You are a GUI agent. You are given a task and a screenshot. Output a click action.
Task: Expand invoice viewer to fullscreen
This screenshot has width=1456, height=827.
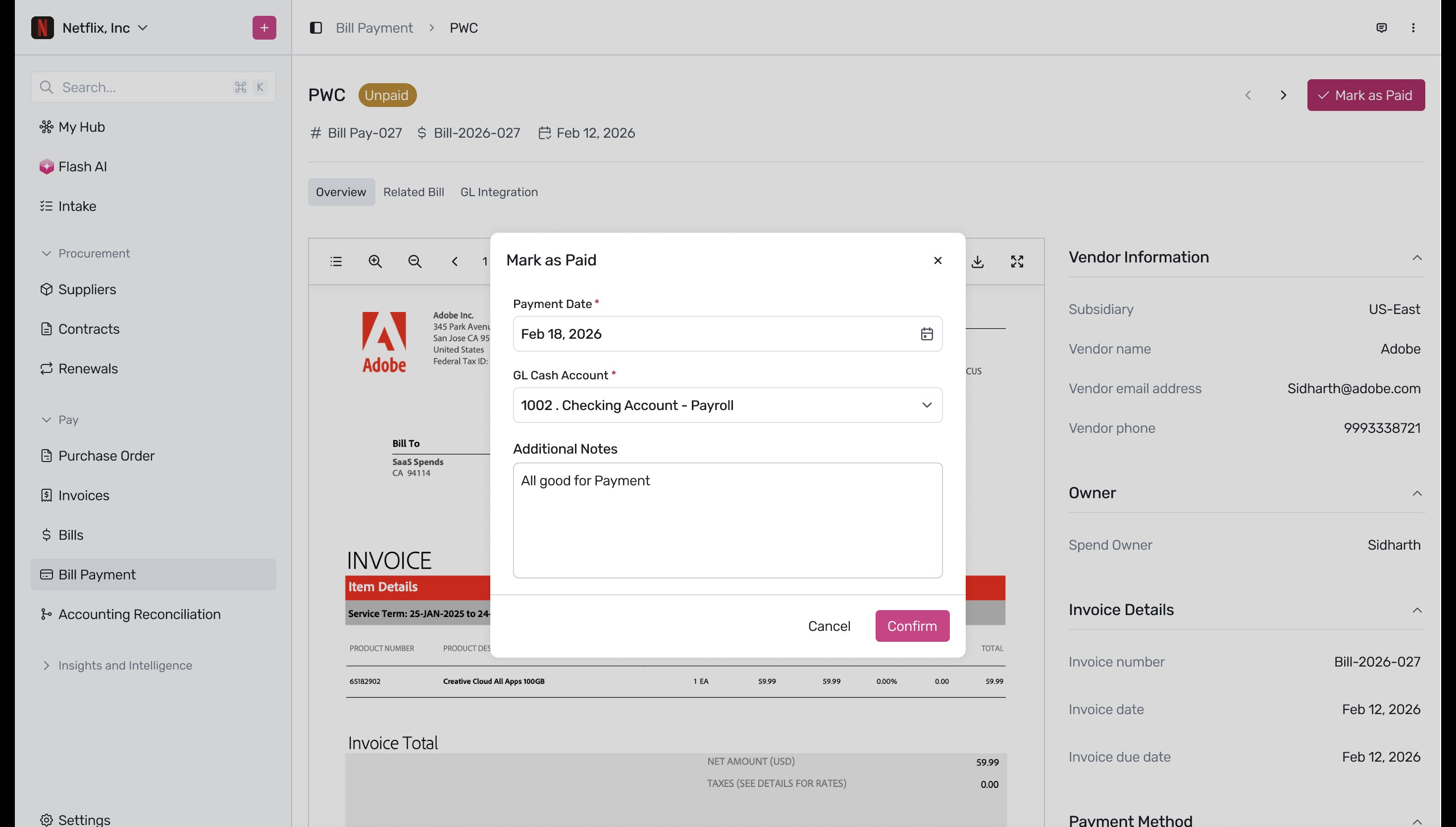[x=1016, y=261]
